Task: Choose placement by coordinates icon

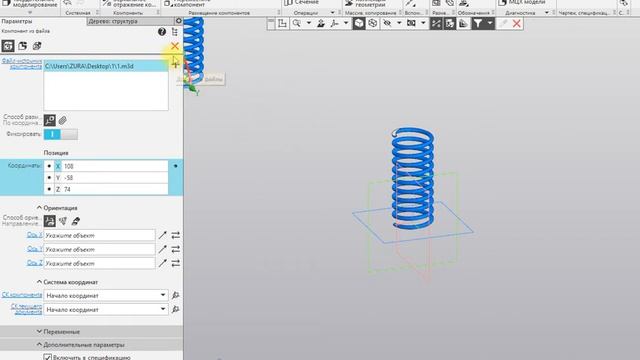Action: click(x=50, y=120)
